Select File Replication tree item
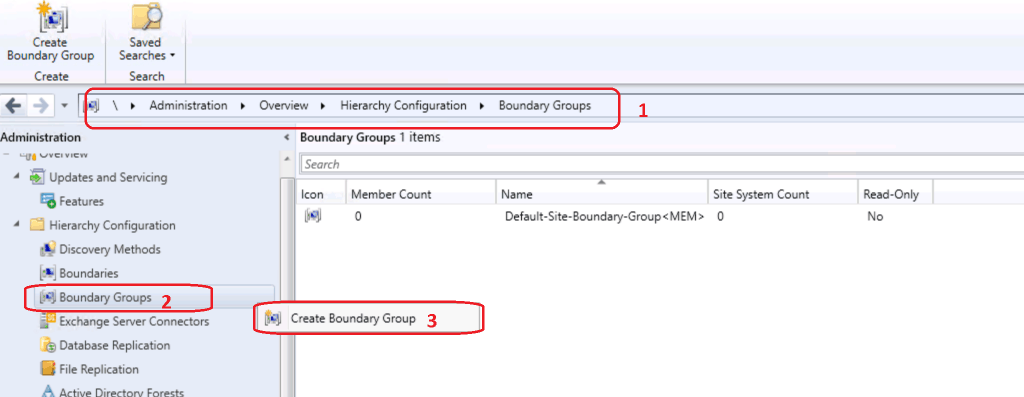1024x397 pixels. coord(99,370)
